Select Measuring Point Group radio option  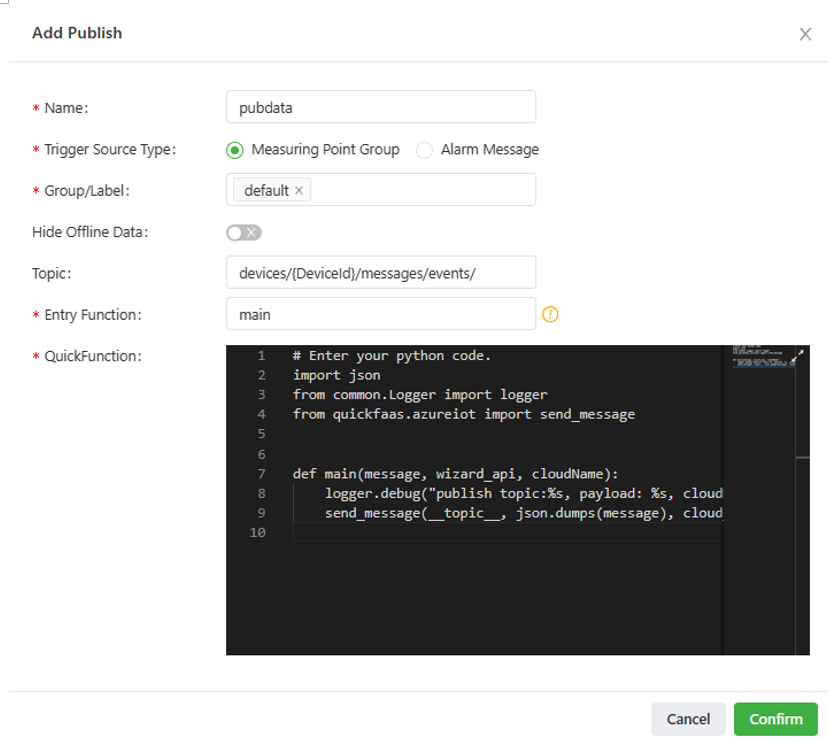235,150
